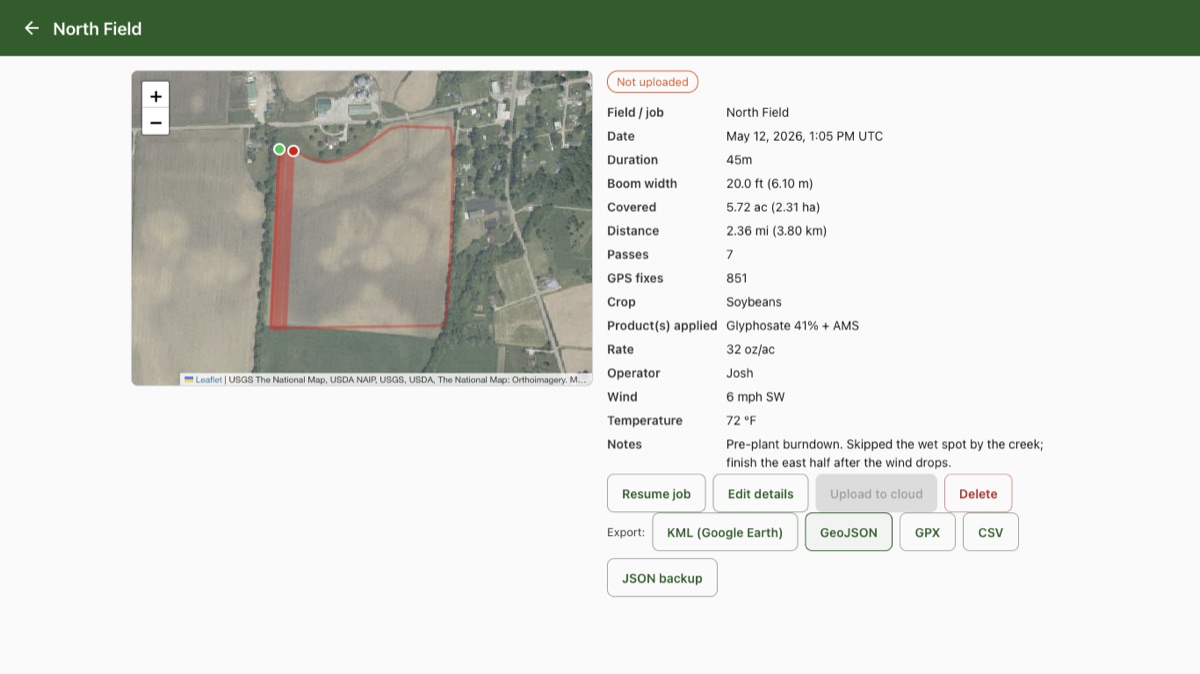This screenshot has height=674, width=1200.
Task: Open Edit details
Action: (x=760, y=494)
